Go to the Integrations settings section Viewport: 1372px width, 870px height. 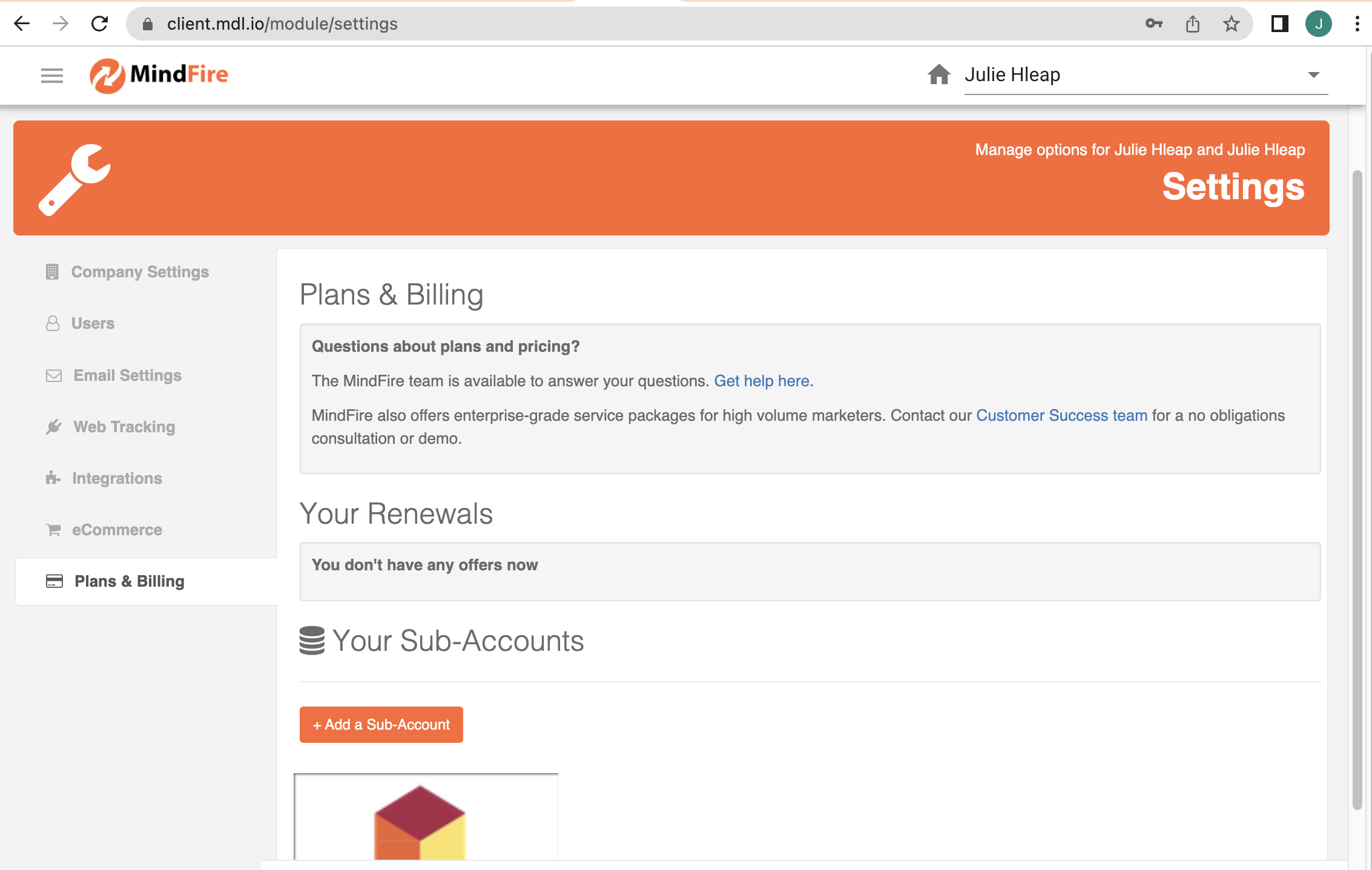117,478
